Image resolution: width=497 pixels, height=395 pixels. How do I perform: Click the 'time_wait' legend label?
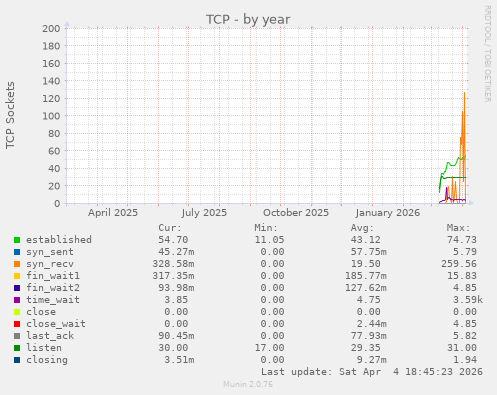click(53, 300)
